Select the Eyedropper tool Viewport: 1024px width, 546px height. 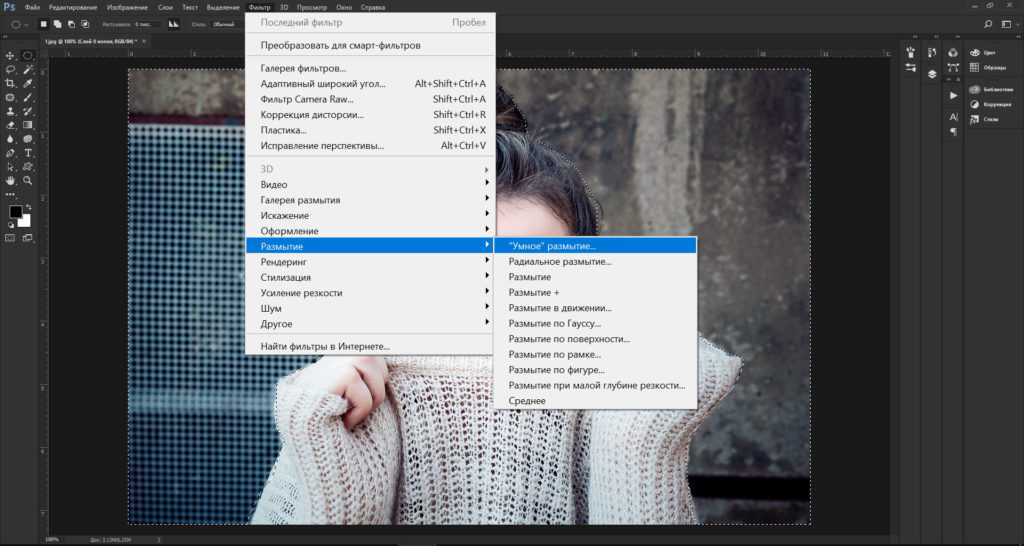[27, 84]
